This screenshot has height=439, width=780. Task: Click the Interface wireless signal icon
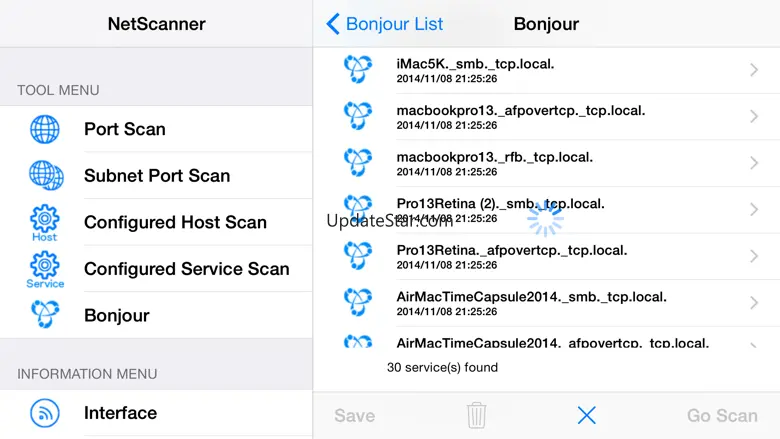pos(45,413)
